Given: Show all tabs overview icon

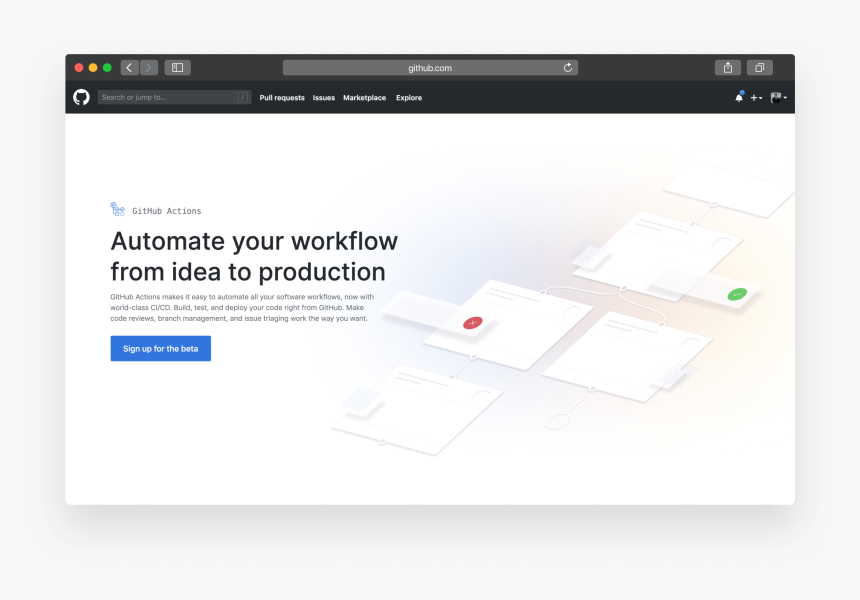Looking at the screenshot, I should coord(760,67).
